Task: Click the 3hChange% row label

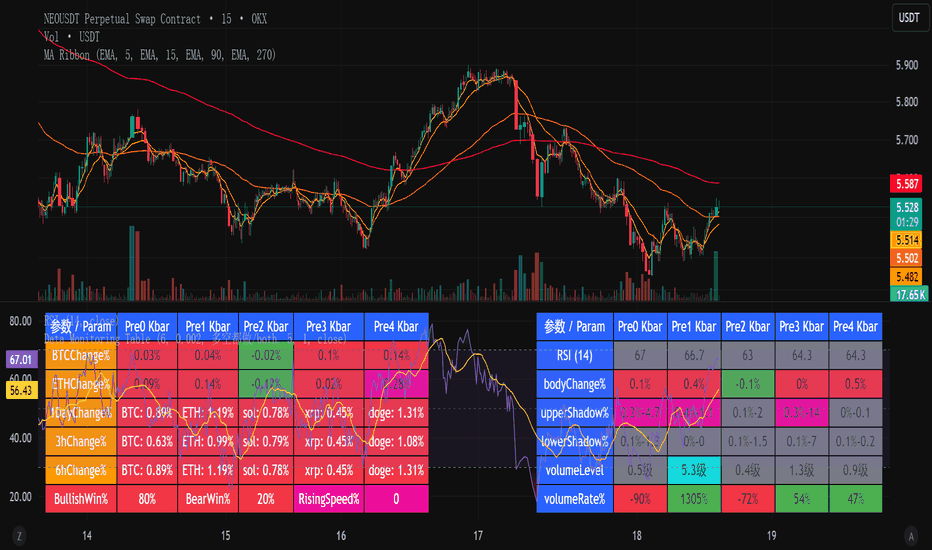Action: point(81,442)
